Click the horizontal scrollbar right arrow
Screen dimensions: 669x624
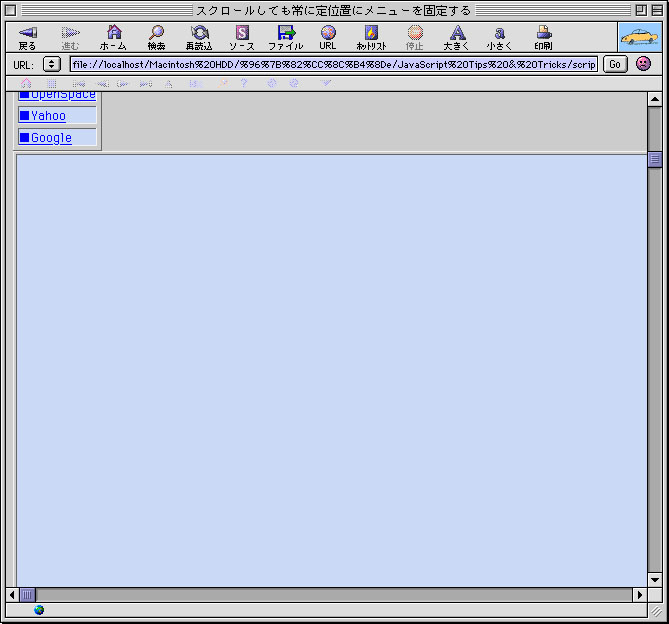click(640, 595)
